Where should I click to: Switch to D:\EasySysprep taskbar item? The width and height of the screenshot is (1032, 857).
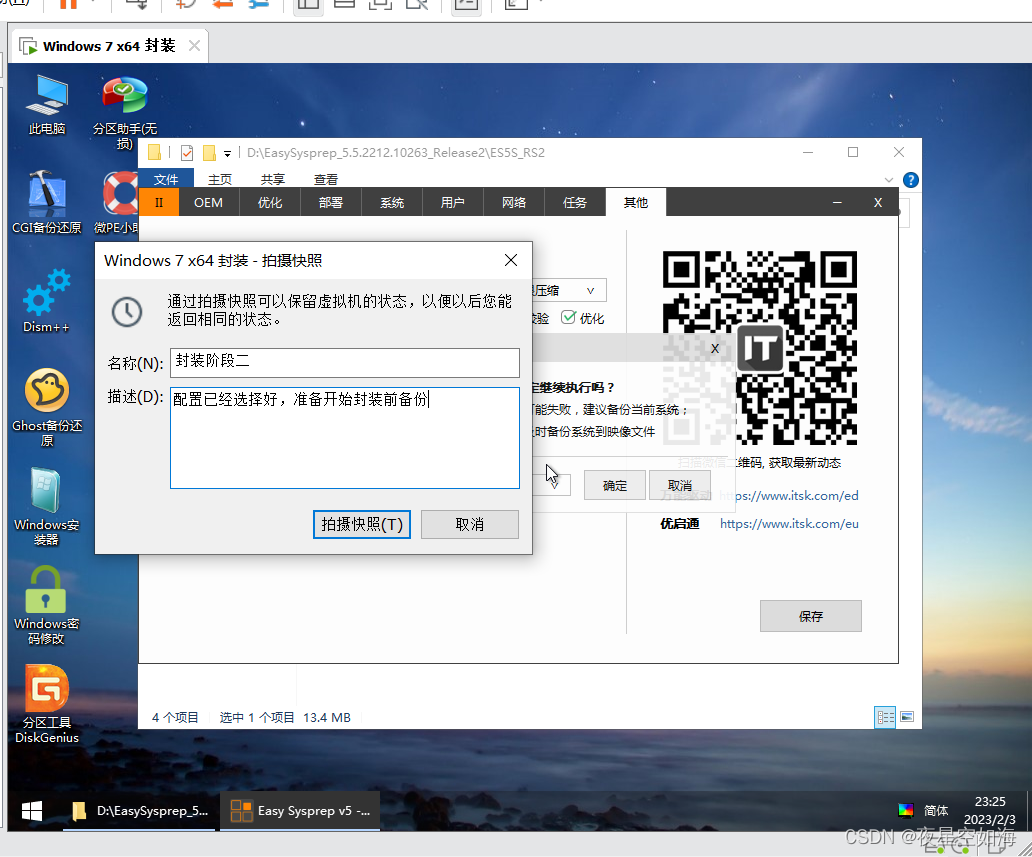click(x=140, y=811)
